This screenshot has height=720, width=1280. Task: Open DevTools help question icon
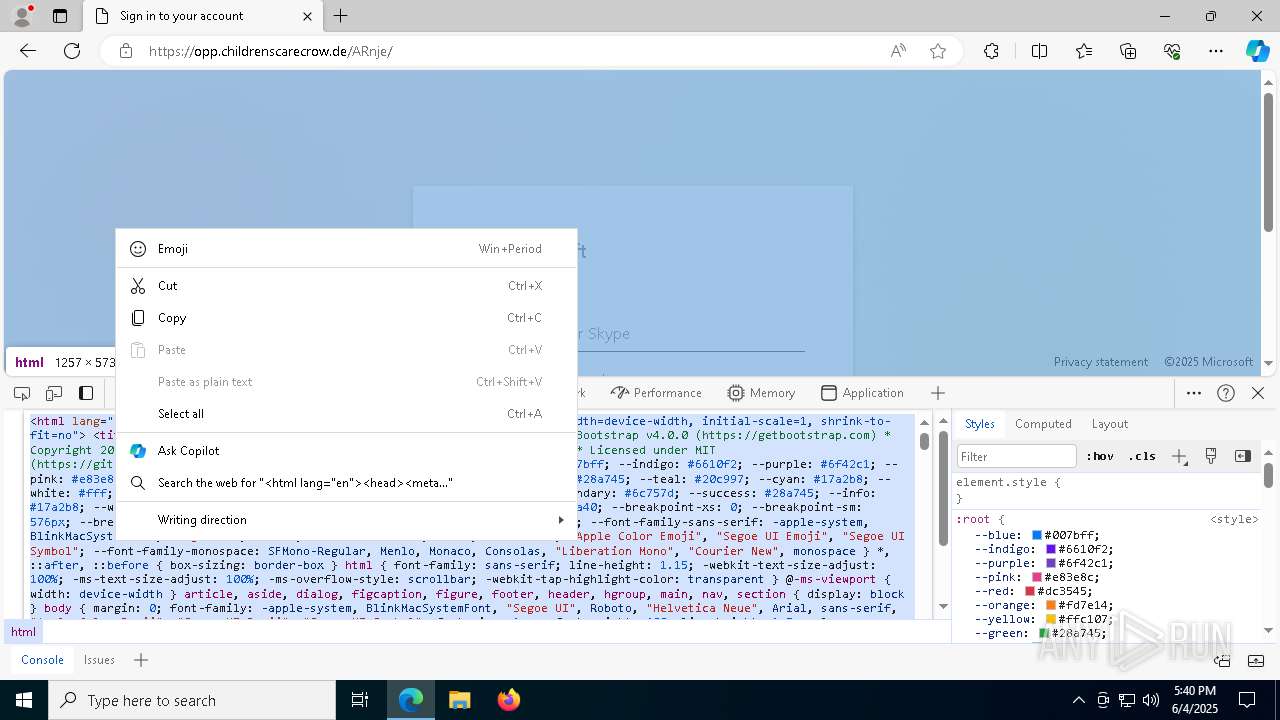[1226, 393]
